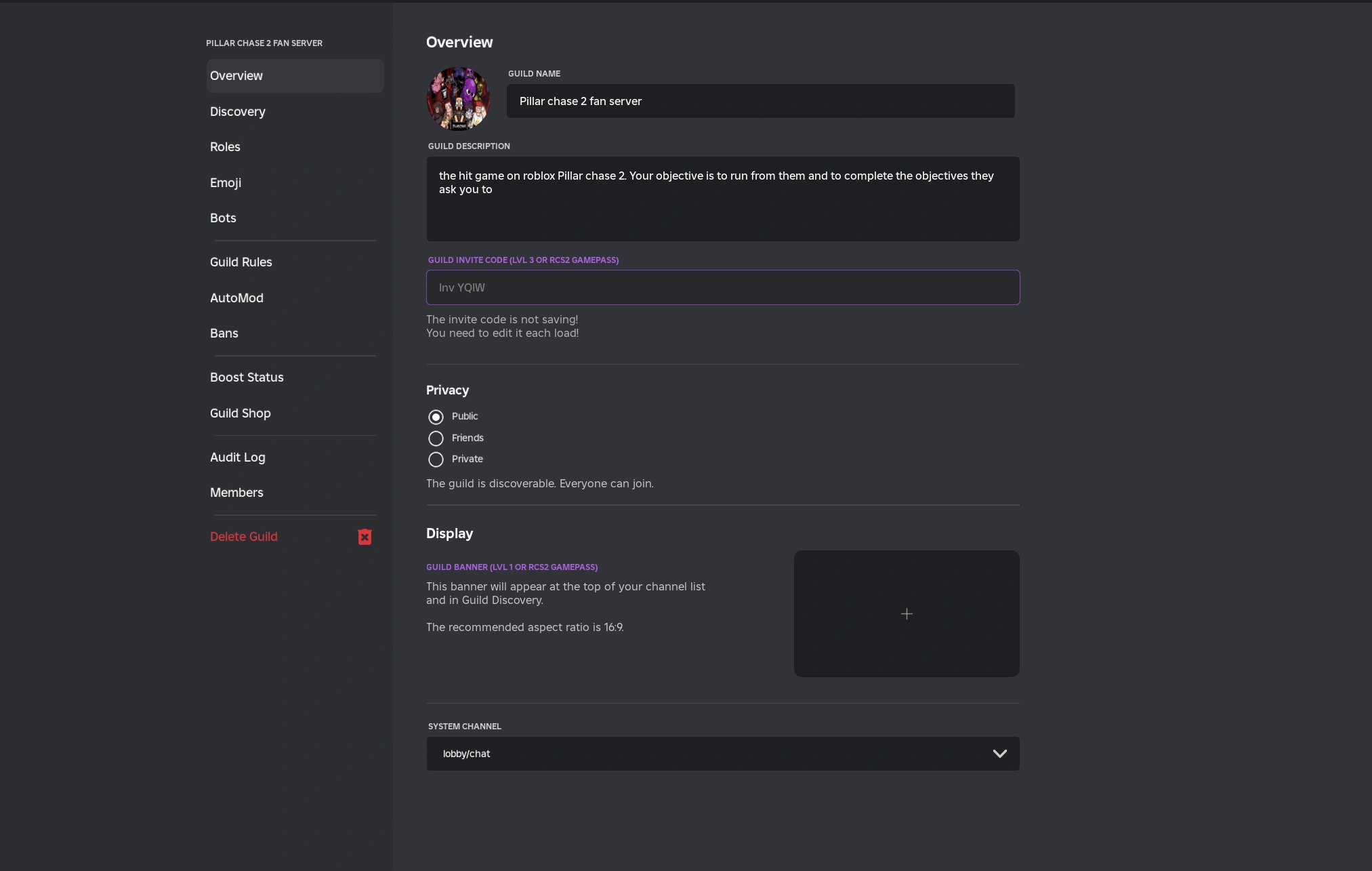Image resolution: width=1372 pixels, height=871 pixels.
Task: Set guild privacy to Private
Action: 436,459
